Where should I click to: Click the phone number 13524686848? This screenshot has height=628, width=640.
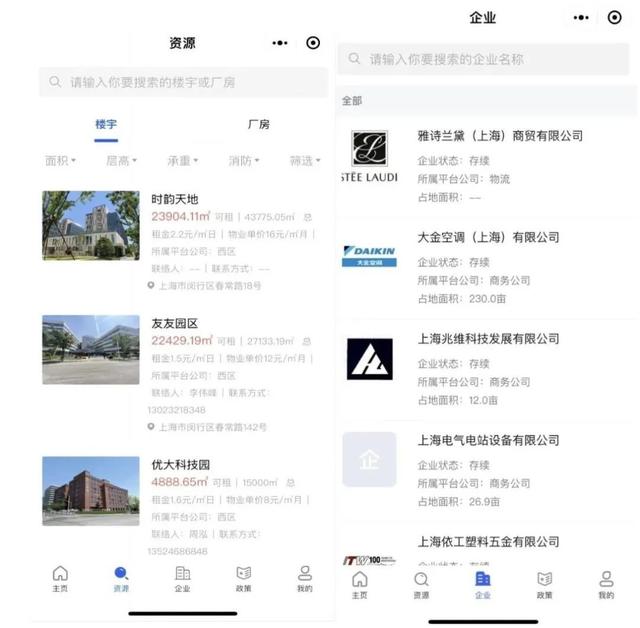(x=178, y=551)
